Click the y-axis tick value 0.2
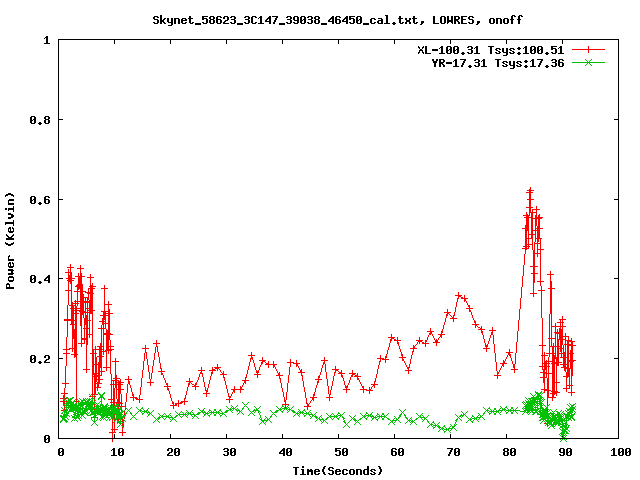Viewport: 640px width, 480px height. (x=40, y=360)
